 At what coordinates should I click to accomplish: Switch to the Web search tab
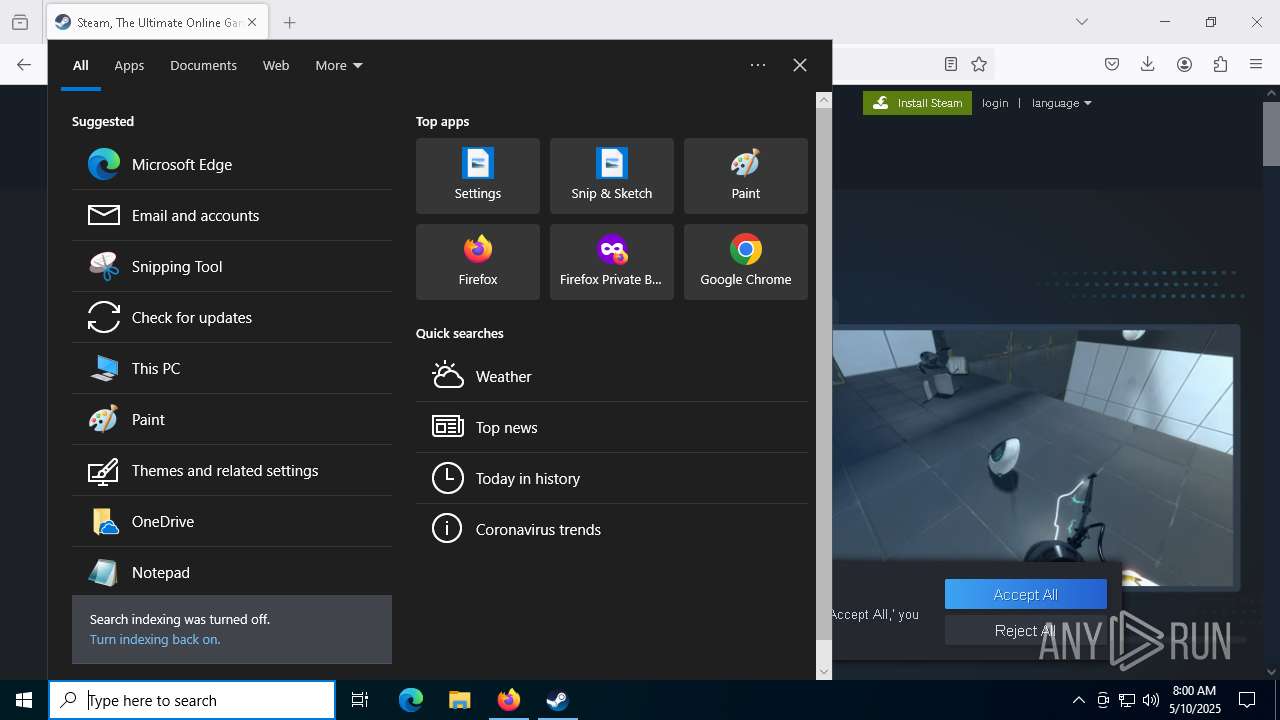point(276,65)
